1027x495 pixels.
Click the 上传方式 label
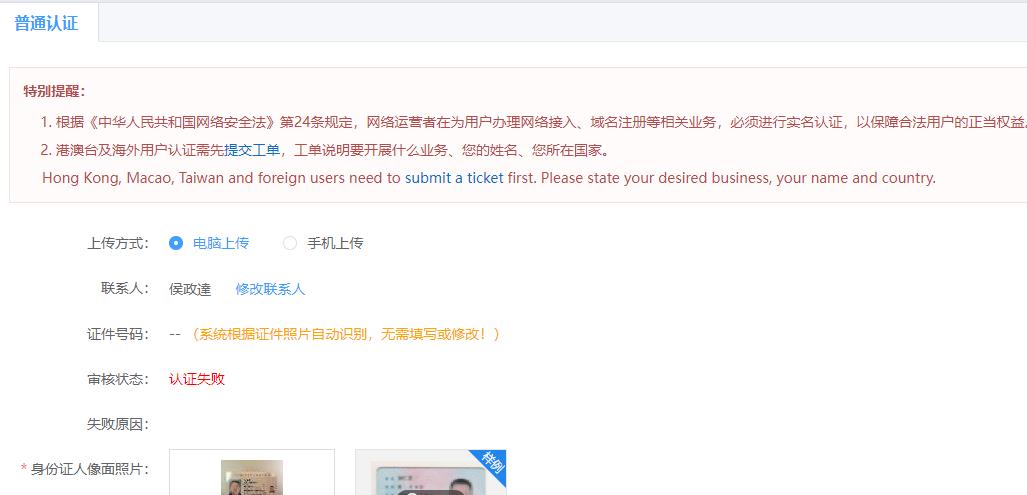point(118,244)
